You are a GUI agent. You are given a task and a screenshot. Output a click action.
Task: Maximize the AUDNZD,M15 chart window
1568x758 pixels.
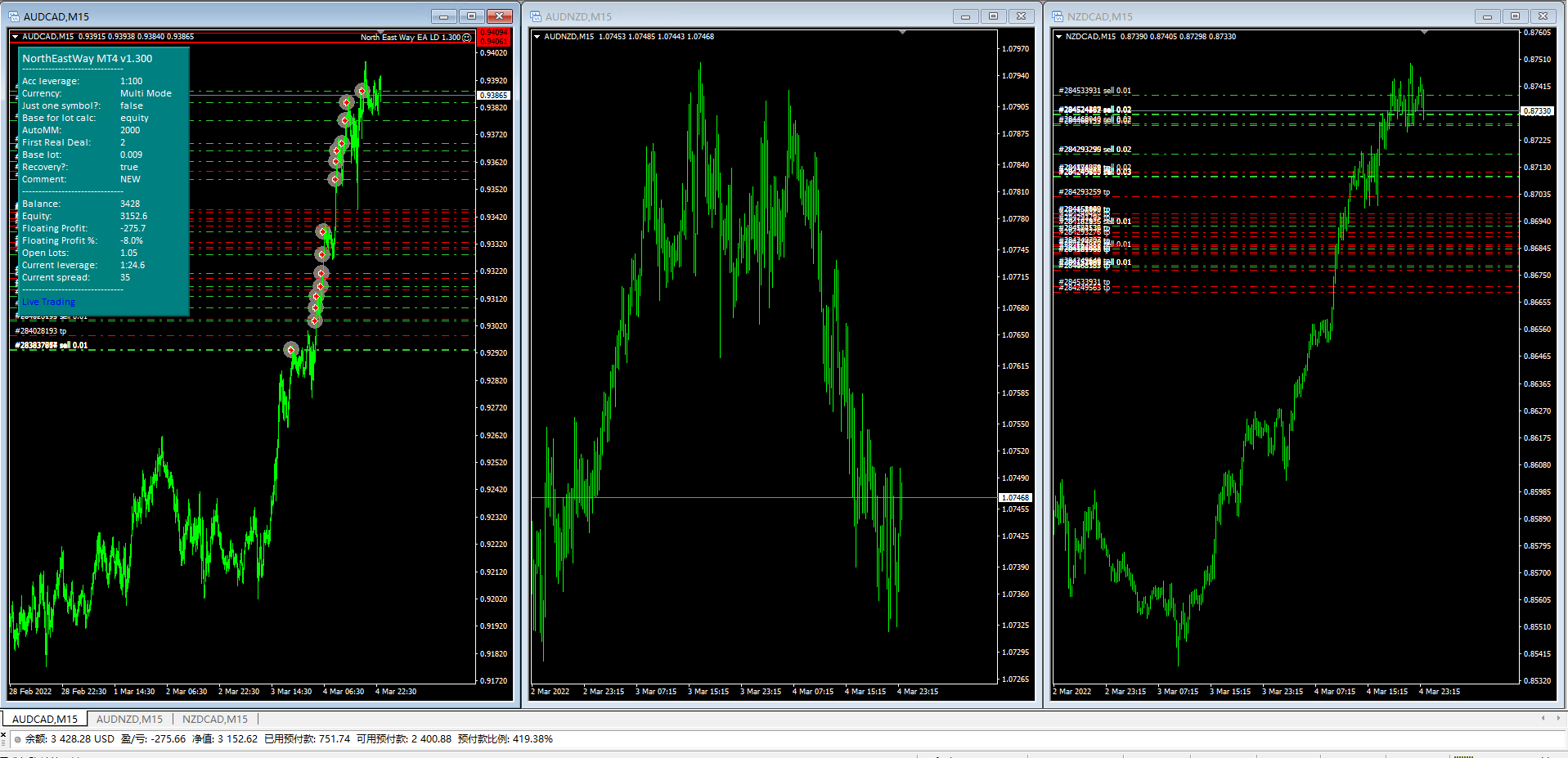point(993,16)
